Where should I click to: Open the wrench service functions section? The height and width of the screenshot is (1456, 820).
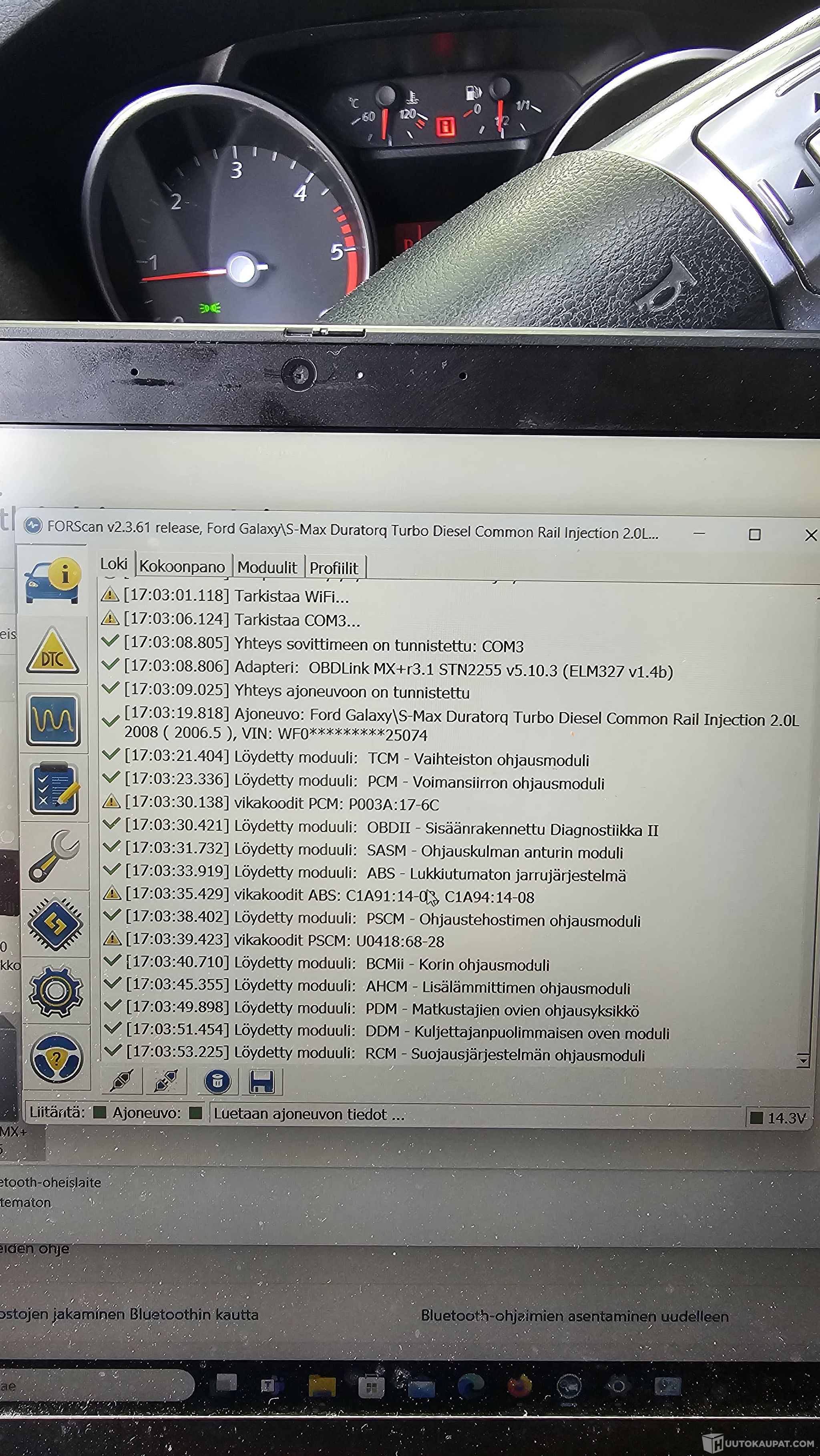coord(55,856)
